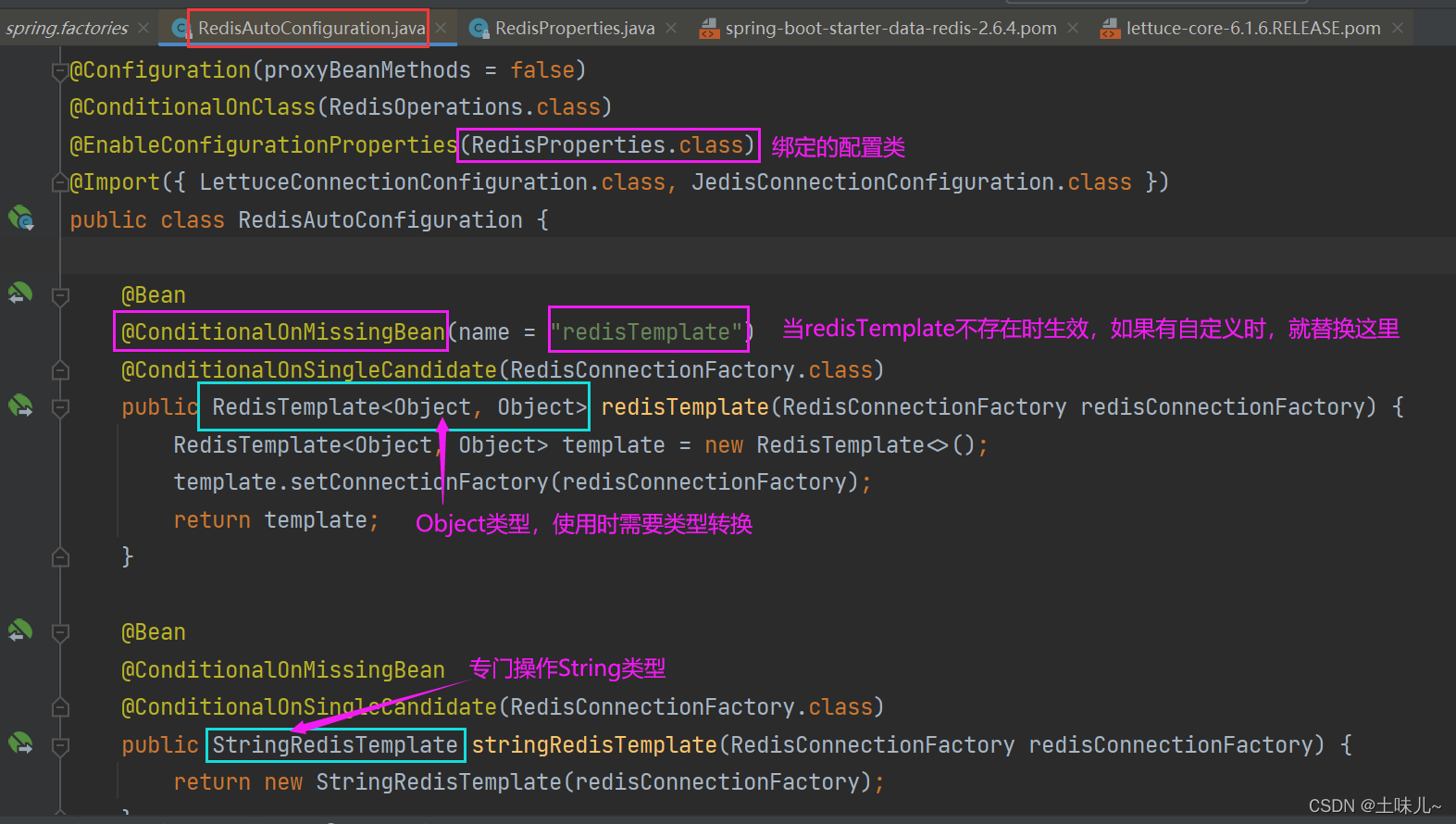Switch to the spring.factories tab
Viewport: 1456px width, 824px height.
tap(67, 29)
